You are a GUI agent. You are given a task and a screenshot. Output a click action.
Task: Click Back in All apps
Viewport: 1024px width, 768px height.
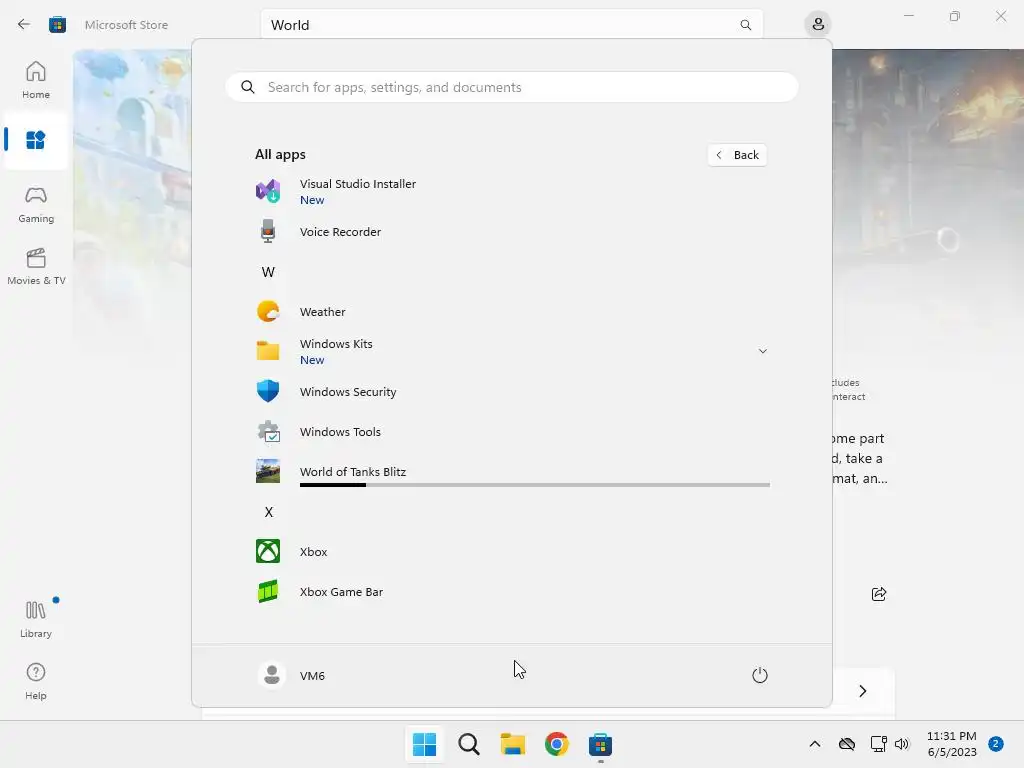[x=737, y=155]
